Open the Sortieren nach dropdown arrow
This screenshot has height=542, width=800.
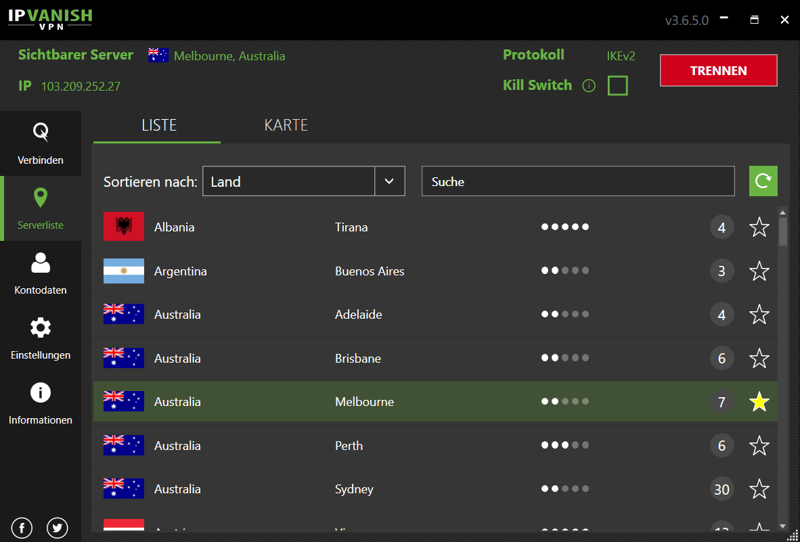[x=389, y=181]
